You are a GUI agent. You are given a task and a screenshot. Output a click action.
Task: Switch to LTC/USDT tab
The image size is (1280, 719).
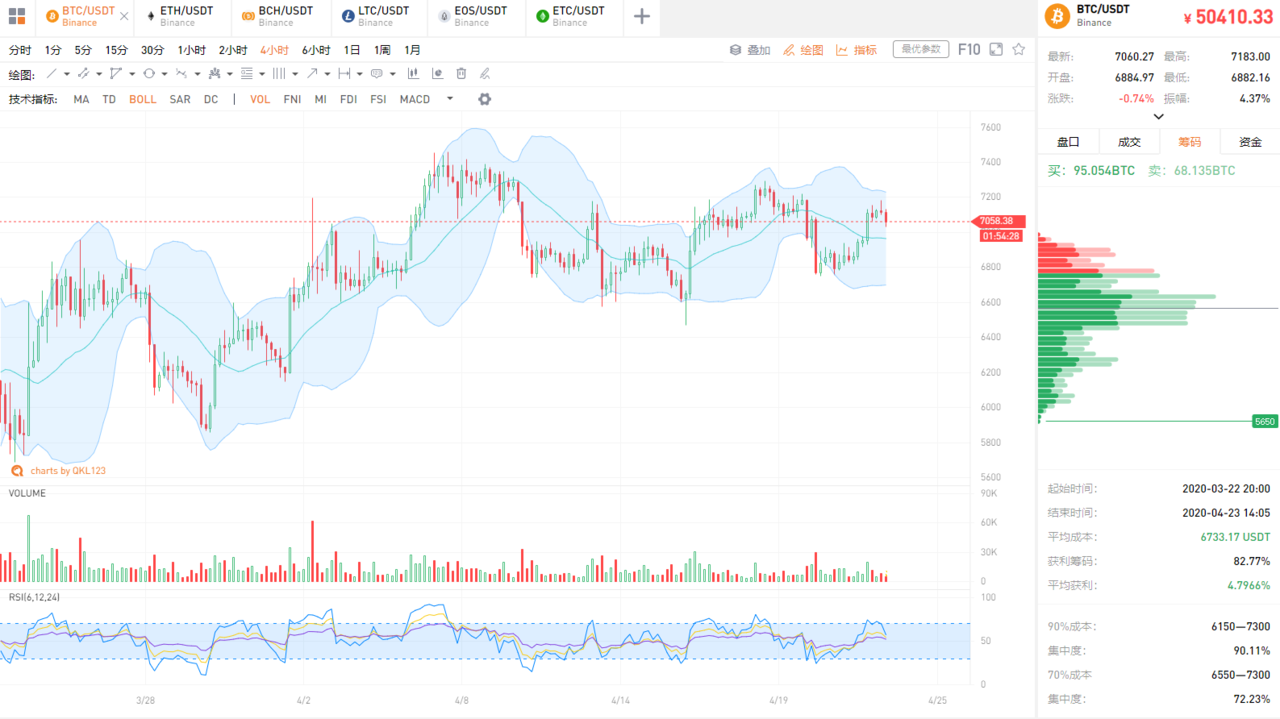(x=380, y=16)
